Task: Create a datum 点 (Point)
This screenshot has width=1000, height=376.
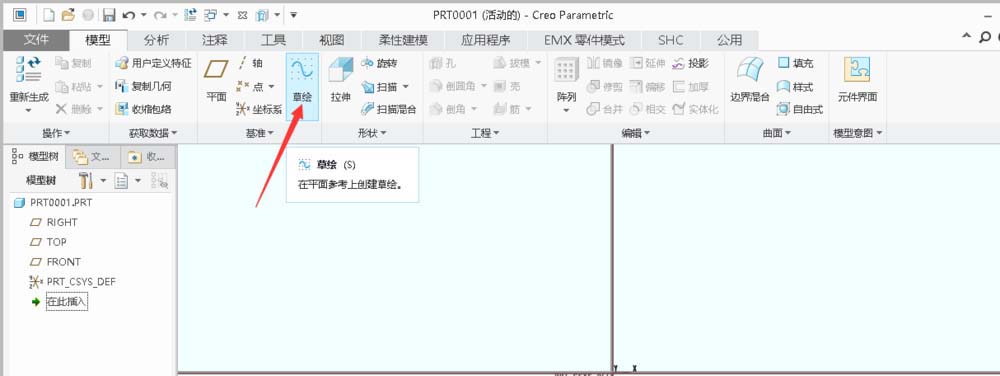Action: [251, 86]
